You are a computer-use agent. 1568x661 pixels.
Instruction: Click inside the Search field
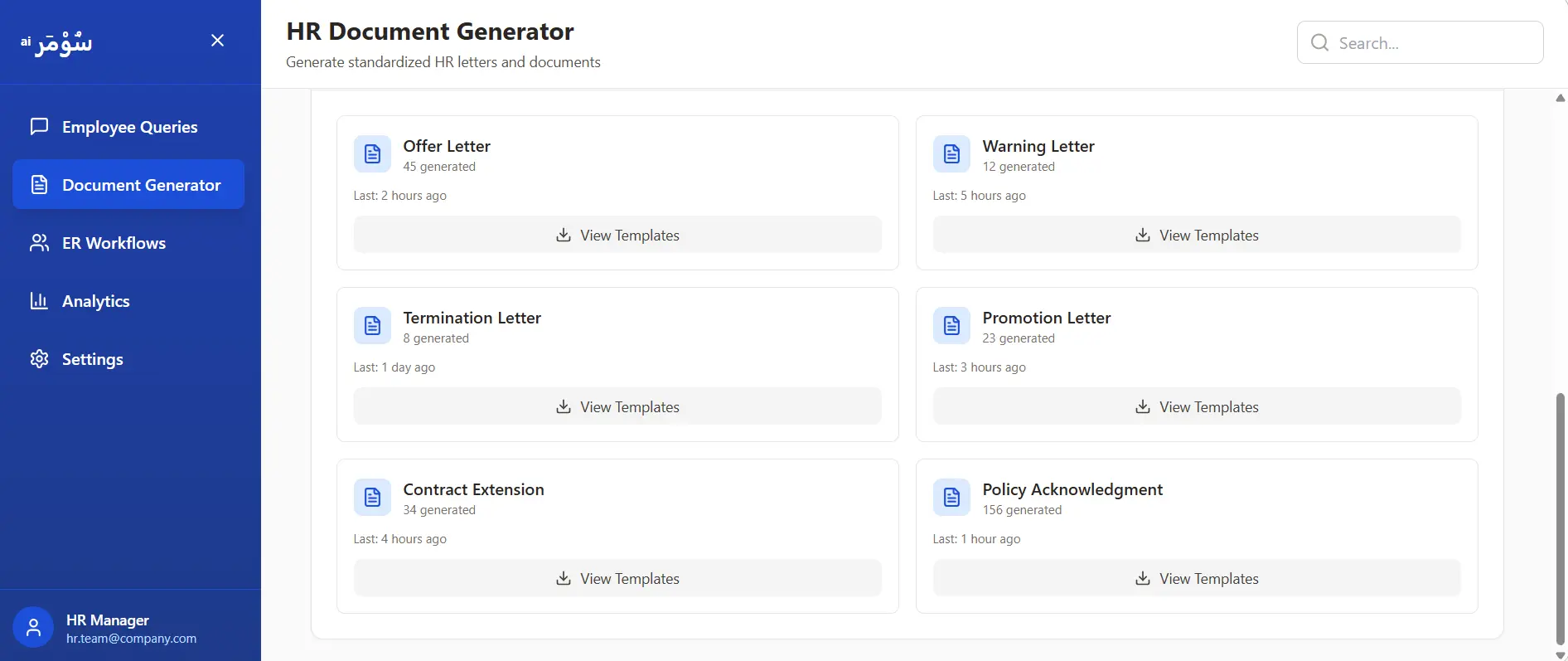pyautogui.click(x=1434, y=42)
